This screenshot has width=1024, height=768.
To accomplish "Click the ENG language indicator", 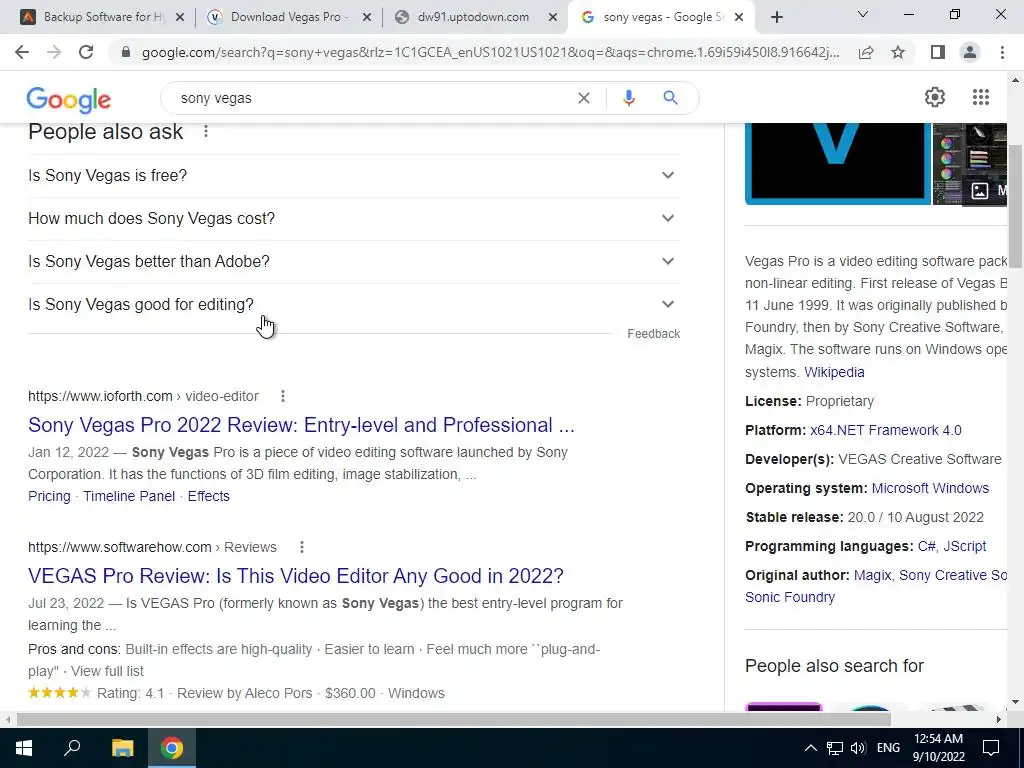I will tap(888, 748).
